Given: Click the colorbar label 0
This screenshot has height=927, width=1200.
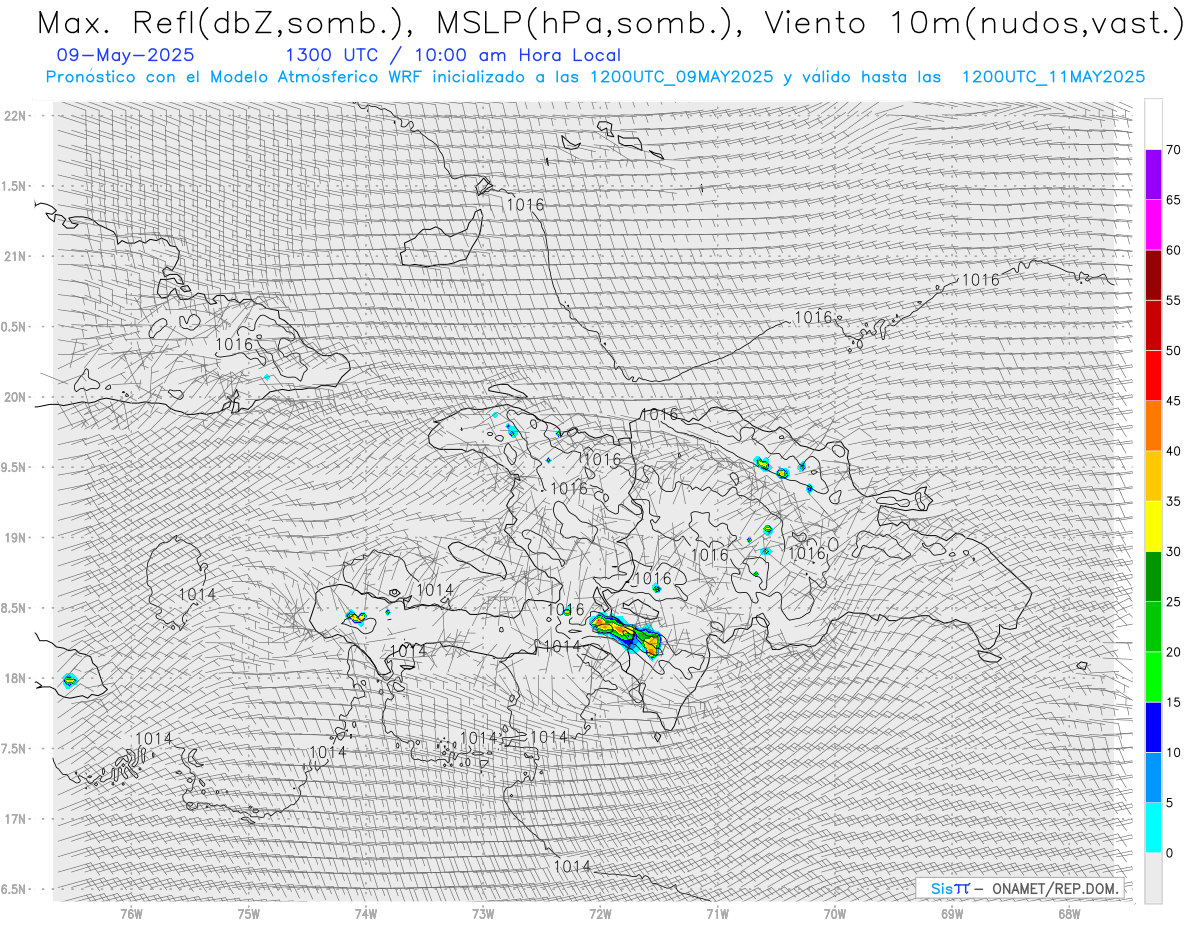Looking at the screenshot, I should [x=1169, y=852].
